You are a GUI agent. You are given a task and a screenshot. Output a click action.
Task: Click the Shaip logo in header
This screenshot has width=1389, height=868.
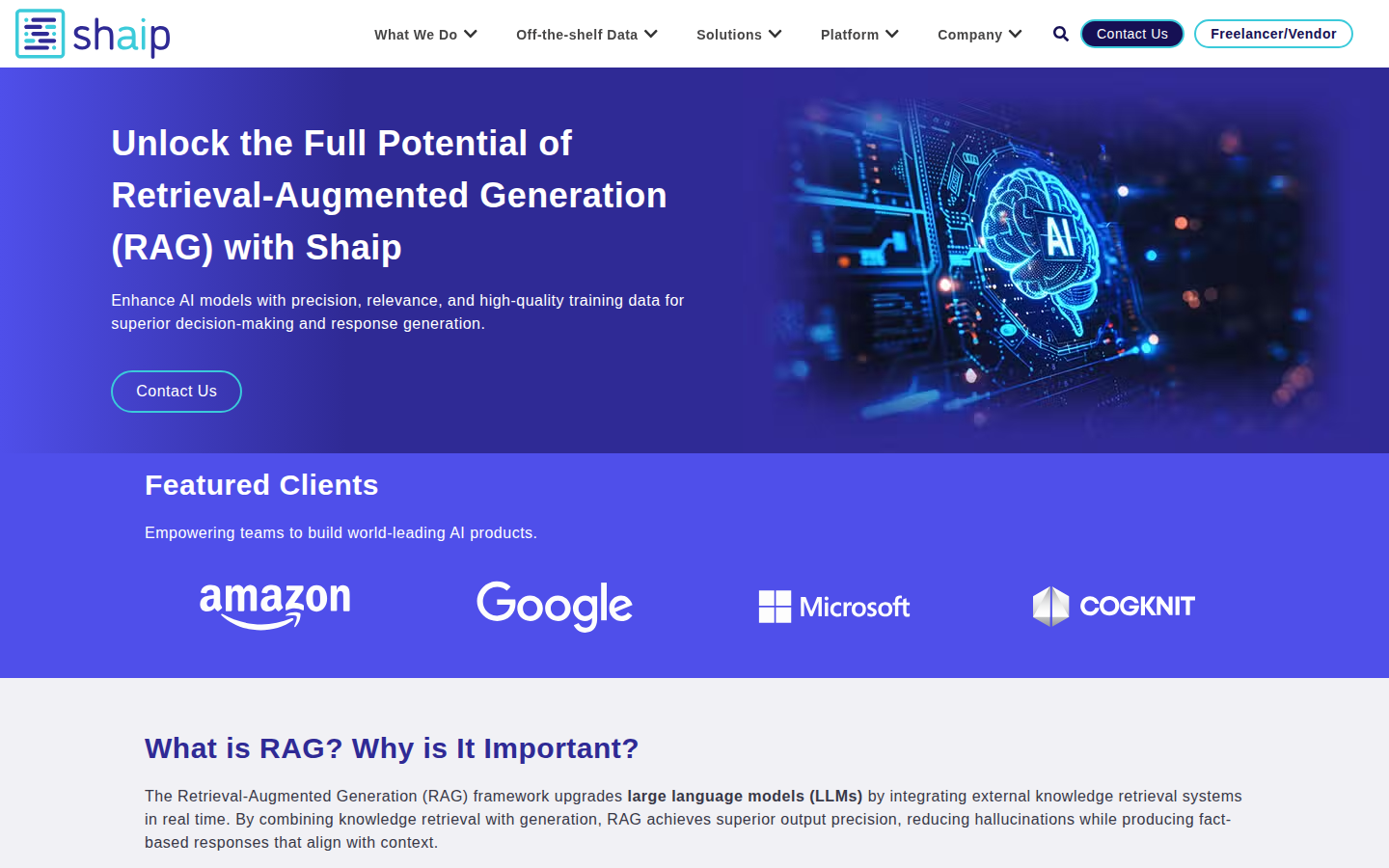pos(93,34)
